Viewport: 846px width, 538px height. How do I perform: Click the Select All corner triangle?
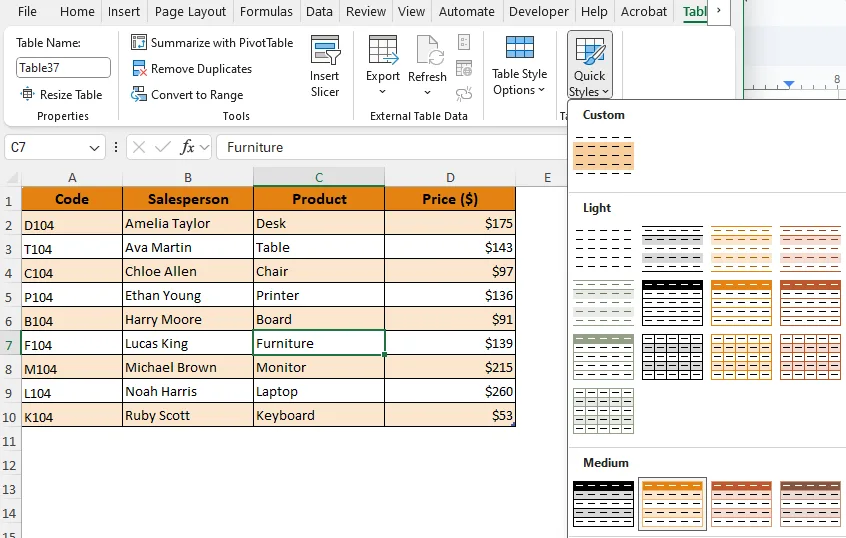[12, 178]
